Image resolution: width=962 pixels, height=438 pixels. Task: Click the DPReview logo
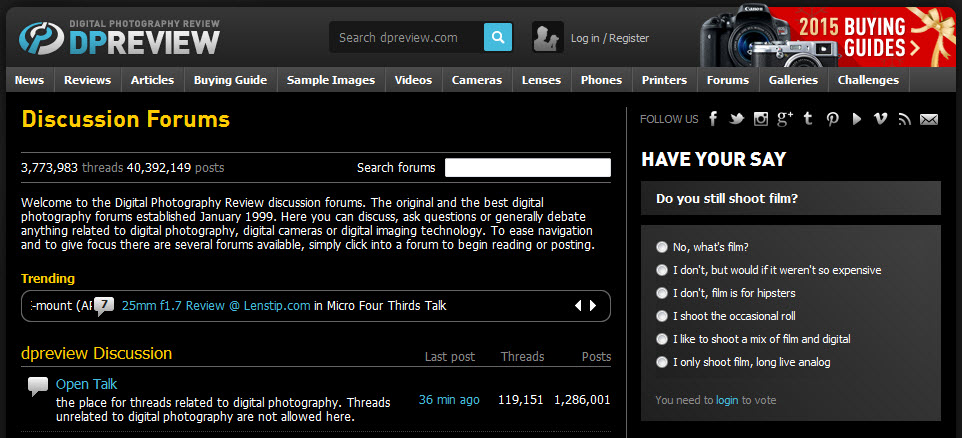coord(119,39)
